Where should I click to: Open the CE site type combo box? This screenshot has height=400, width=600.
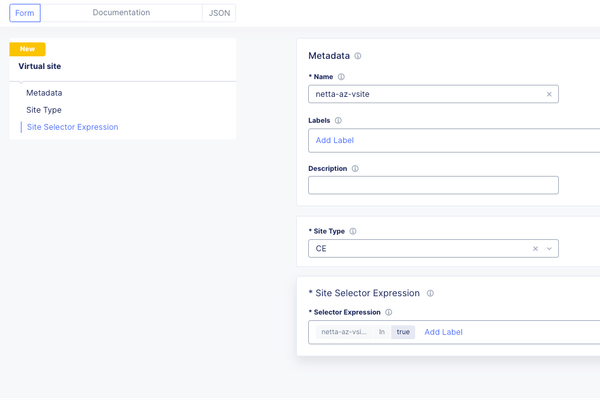[x=420, y=249]
